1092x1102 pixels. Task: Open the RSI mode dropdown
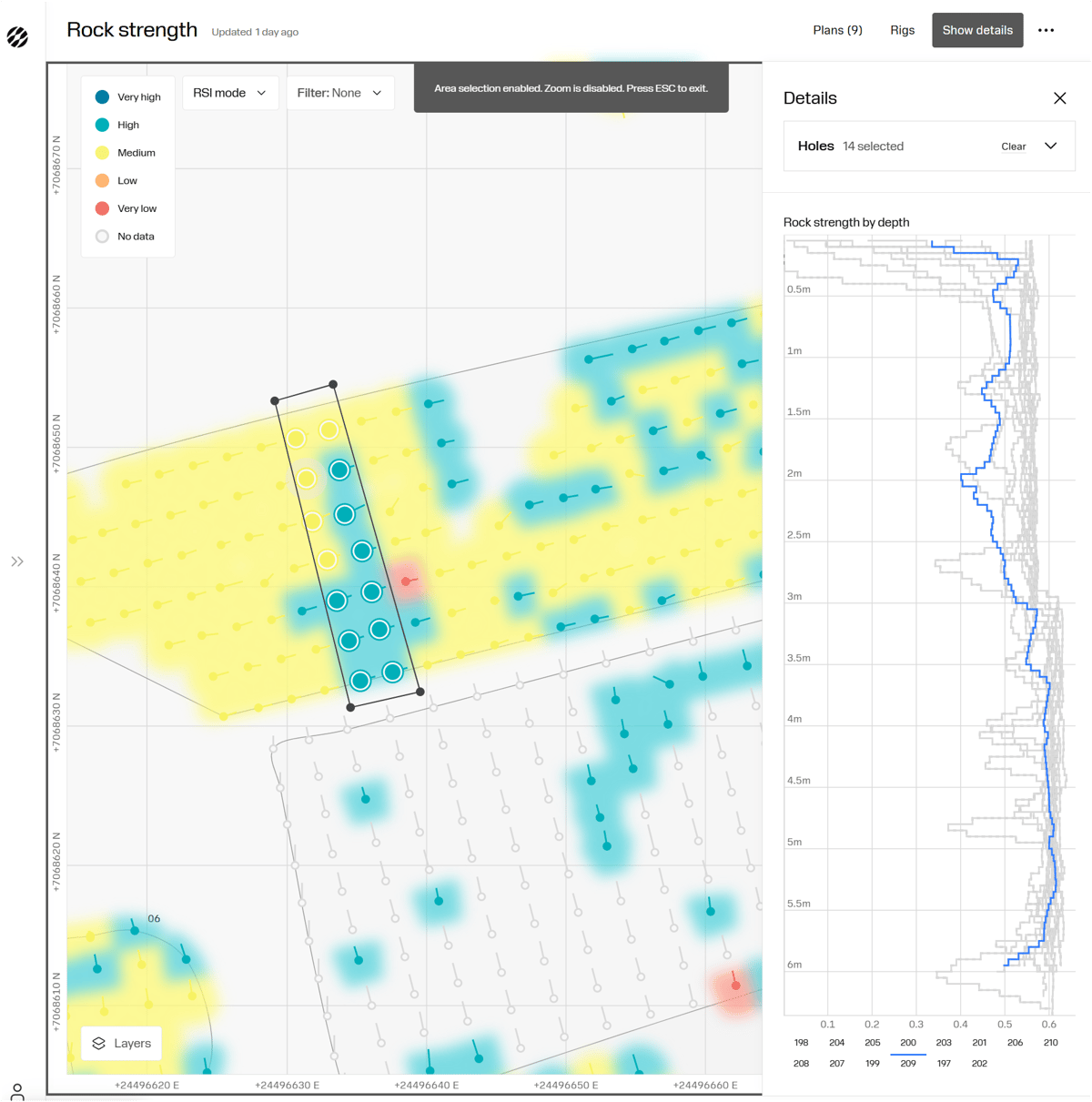229,92
